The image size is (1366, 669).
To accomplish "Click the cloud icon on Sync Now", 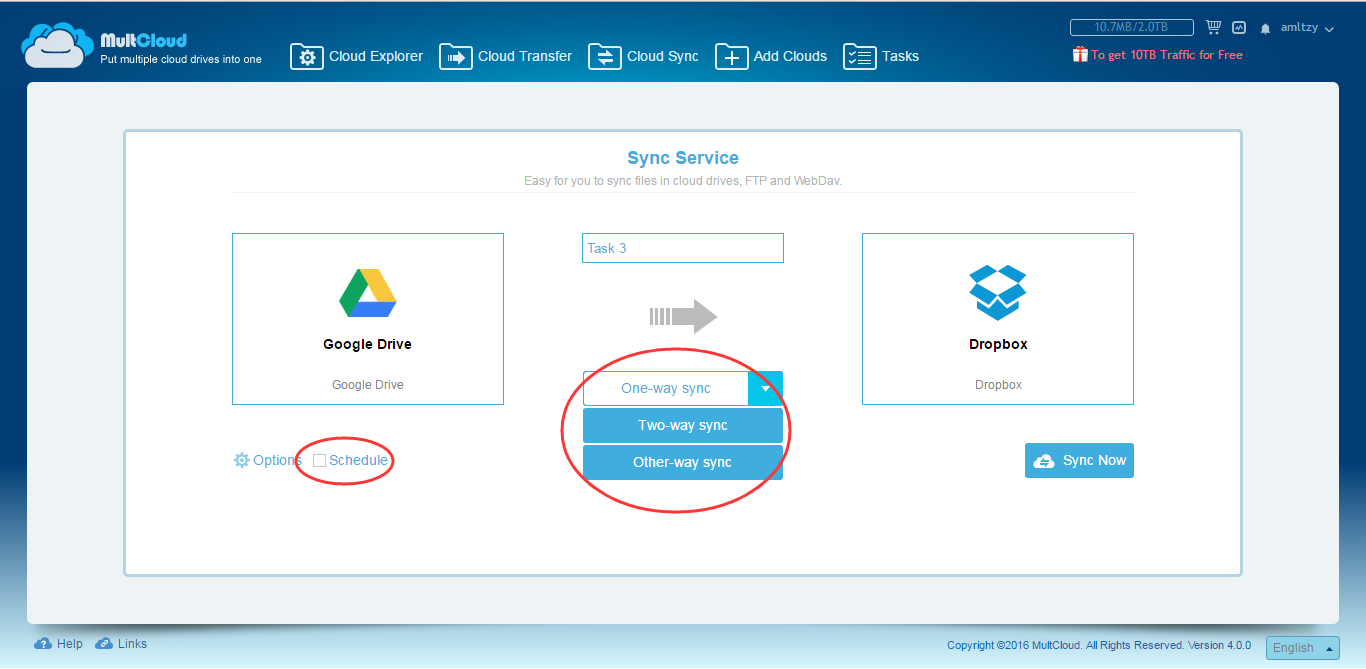I will coord(1044,461).
